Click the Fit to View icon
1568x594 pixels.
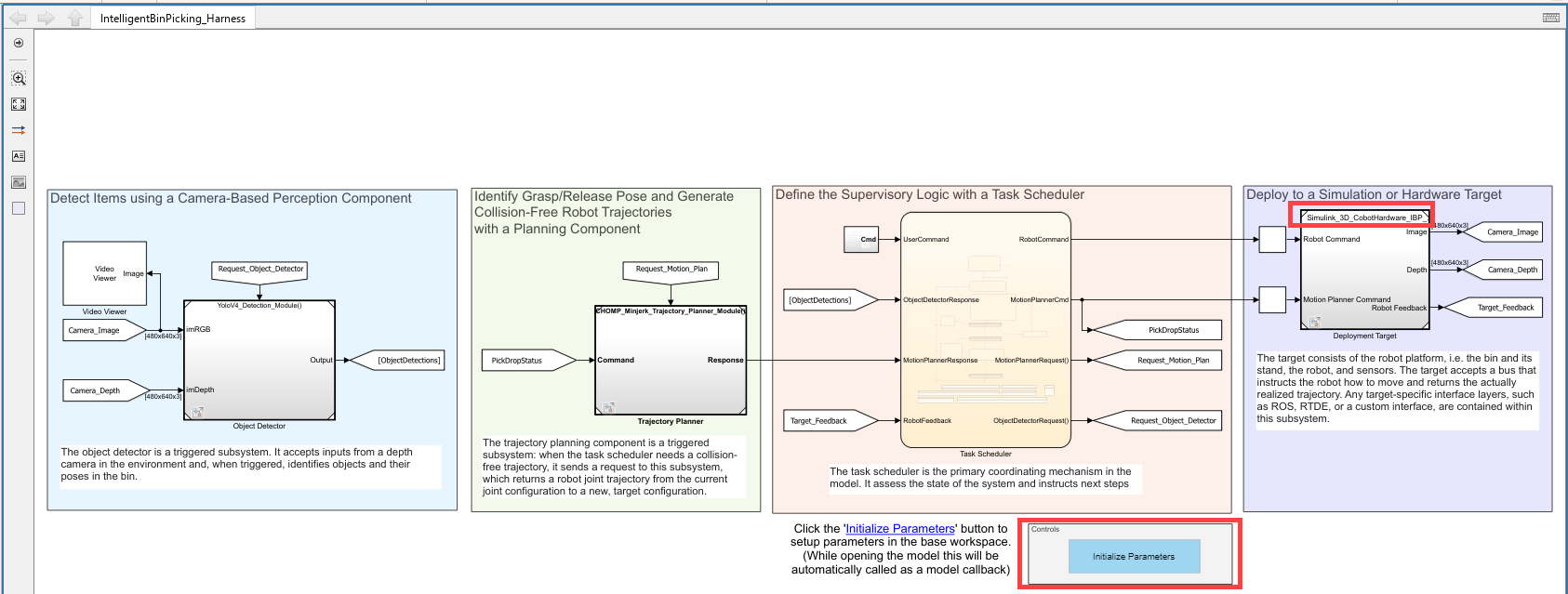19,104
